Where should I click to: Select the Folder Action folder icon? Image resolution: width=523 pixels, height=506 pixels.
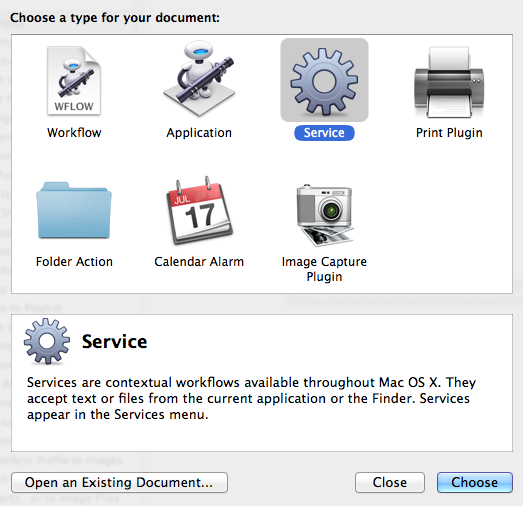[x=74, y=210]
